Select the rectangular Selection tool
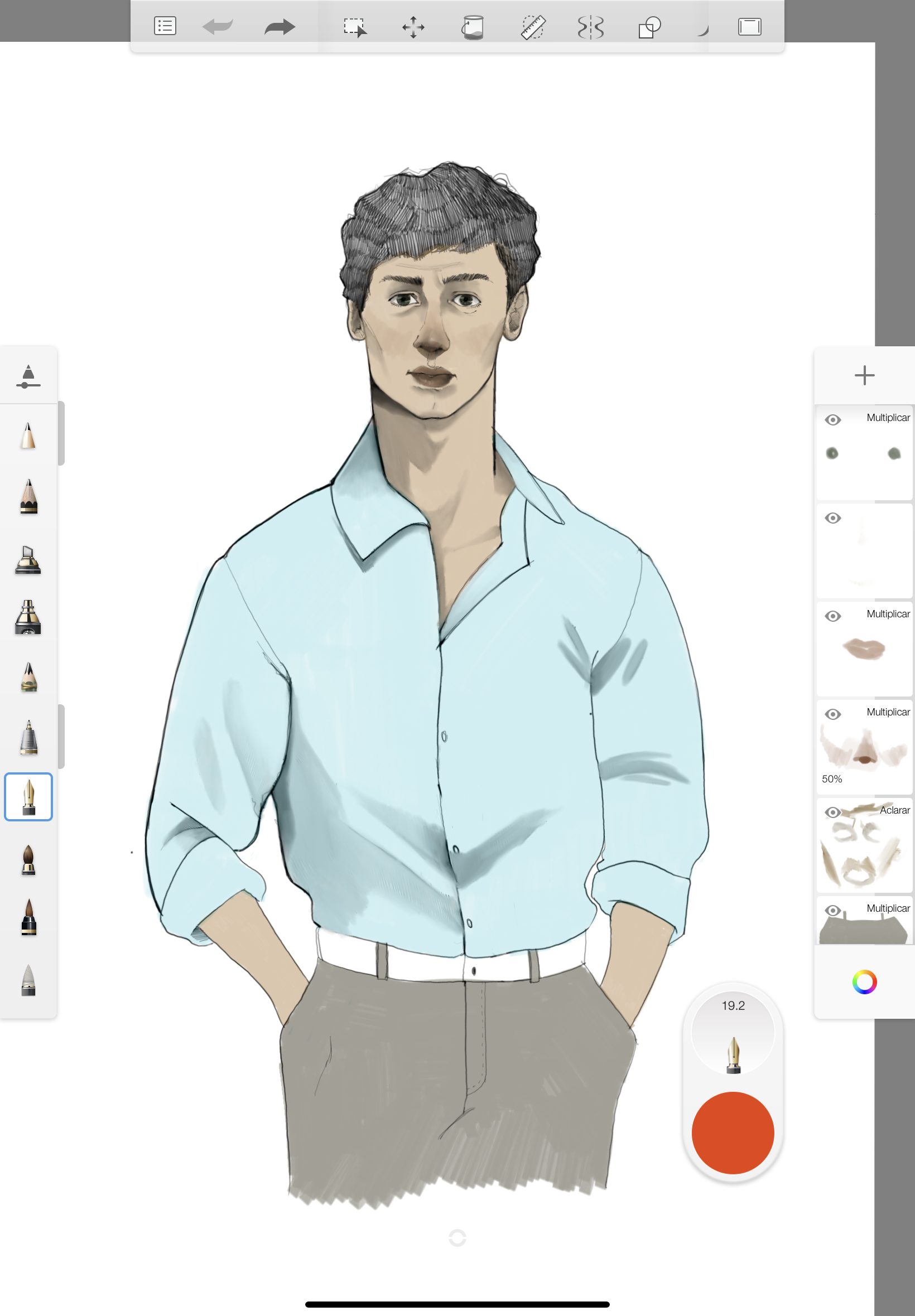The height and width of the screenshot is (1316, 915). pos(355,27)
